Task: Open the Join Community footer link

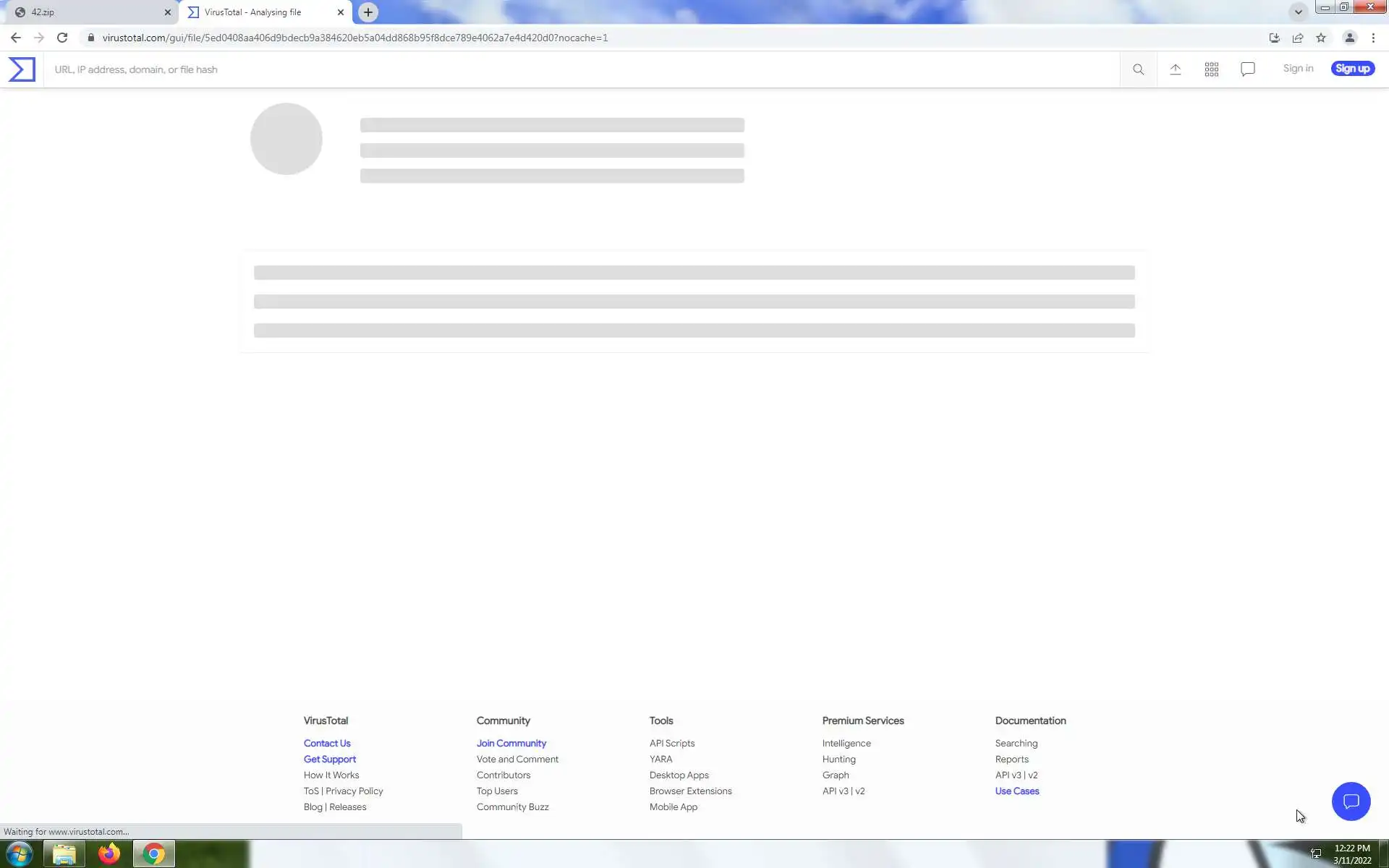Action: [511, 743]
